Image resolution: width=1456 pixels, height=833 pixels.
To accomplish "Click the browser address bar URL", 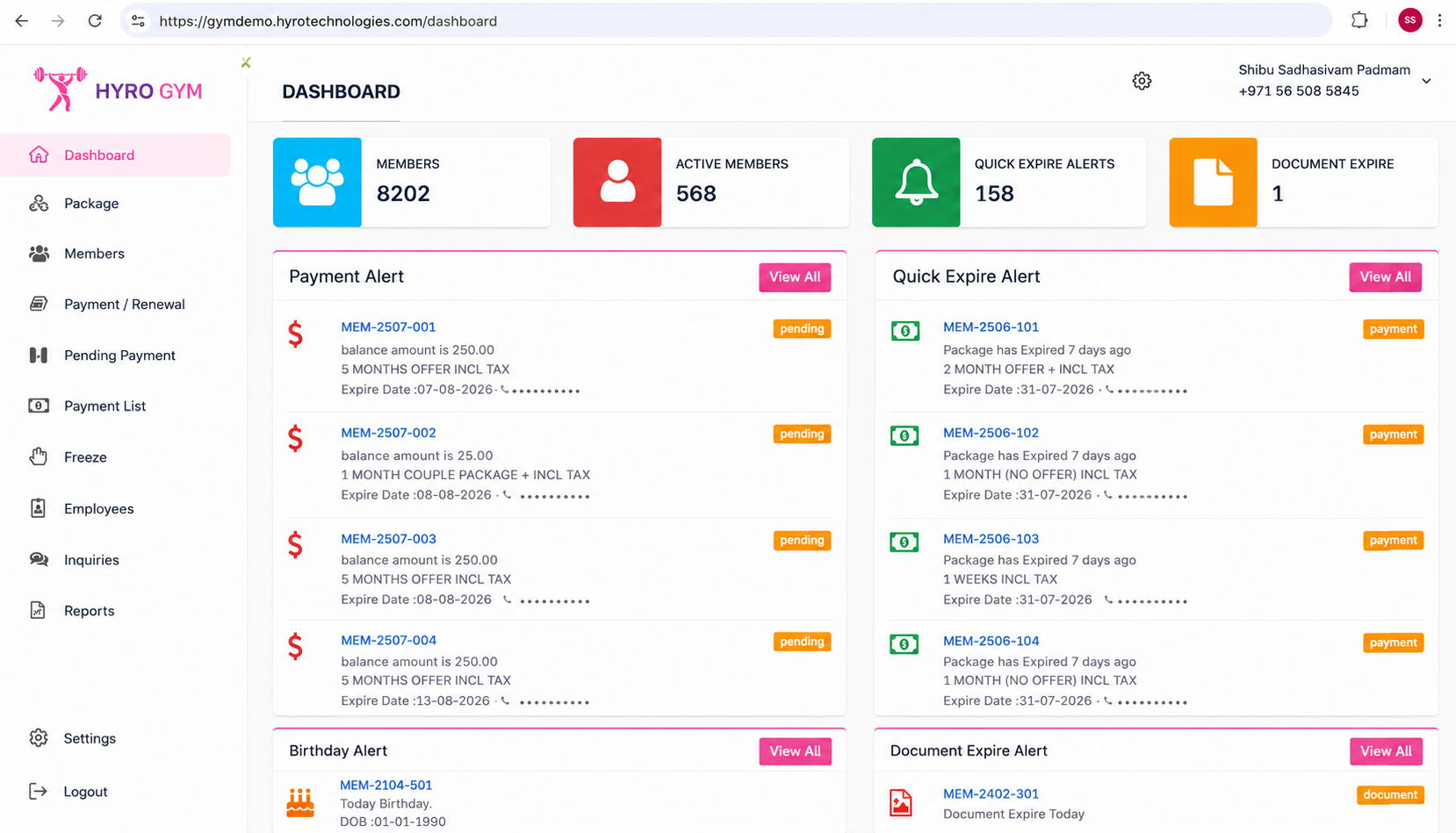I will [328, 21].
